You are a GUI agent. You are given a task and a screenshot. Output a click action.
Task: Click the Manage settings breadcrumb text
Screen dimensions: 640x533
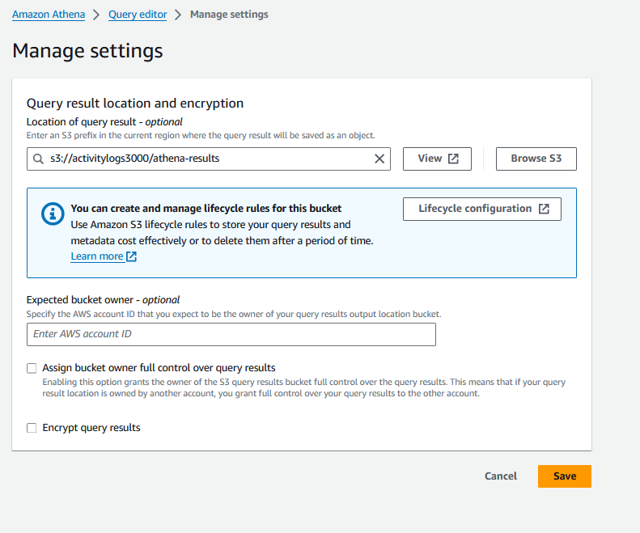[x=229, y=14]
